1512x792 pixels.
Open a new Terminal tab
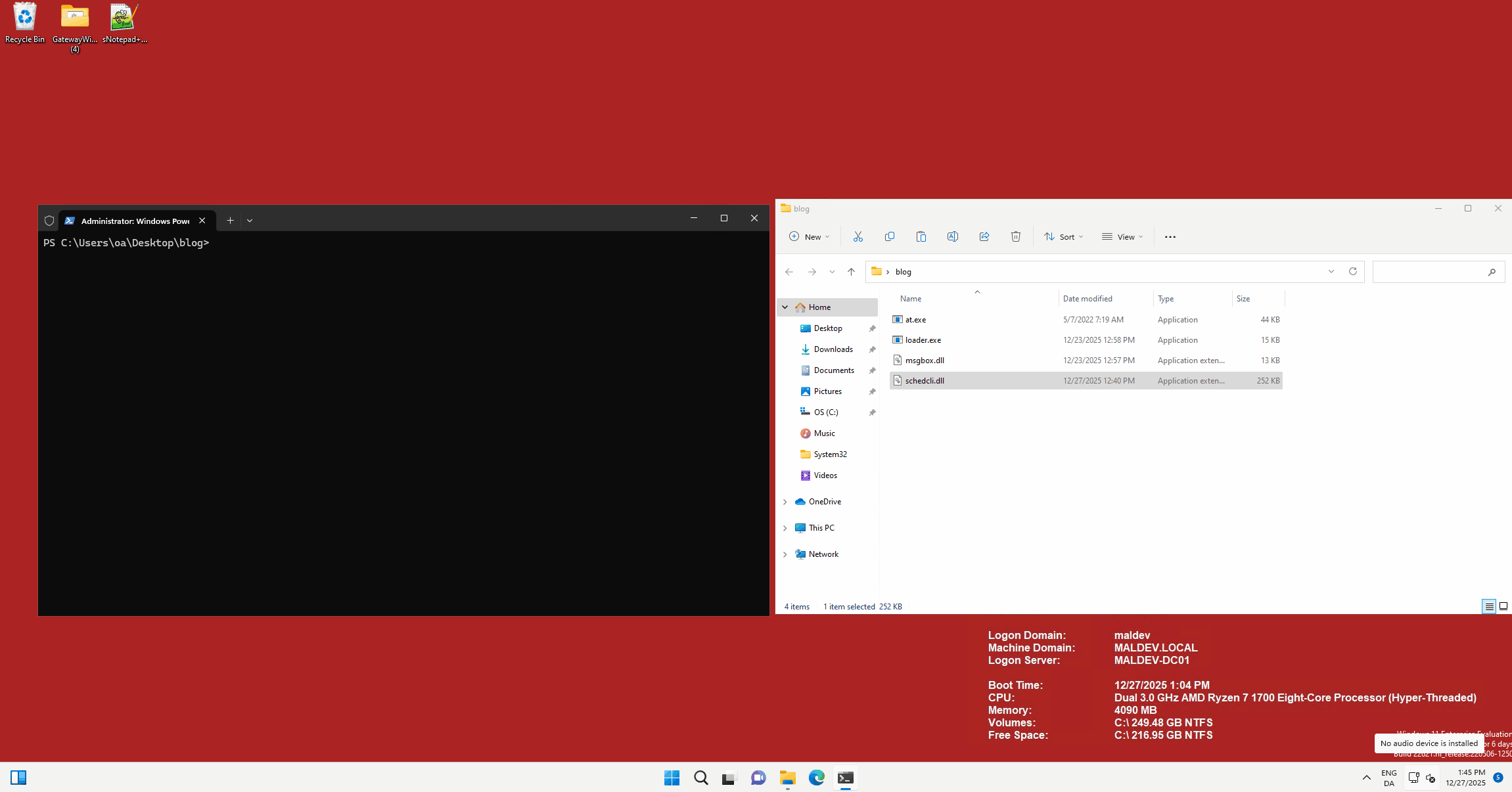point(230,221)
